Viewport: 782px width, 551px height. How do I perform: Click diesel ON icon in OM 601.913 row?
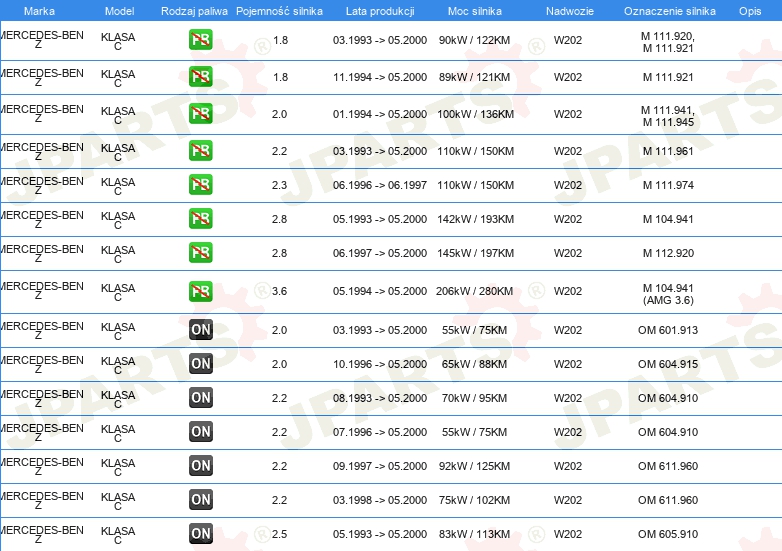tap(200, 330)
